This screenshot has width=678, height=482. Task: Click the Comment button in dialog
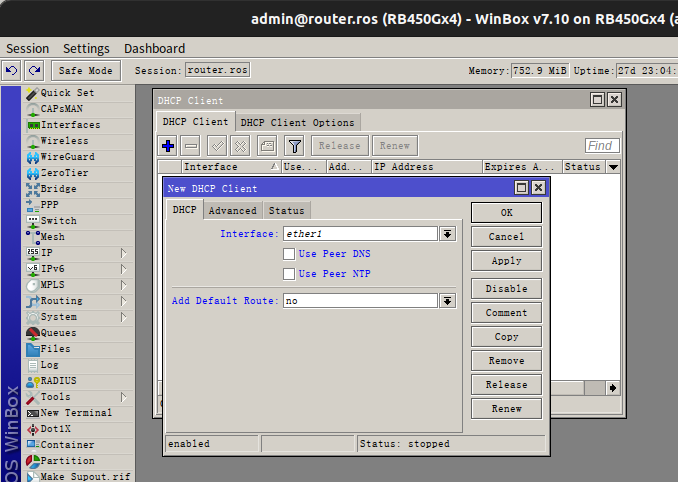click(x=506, y=313)
